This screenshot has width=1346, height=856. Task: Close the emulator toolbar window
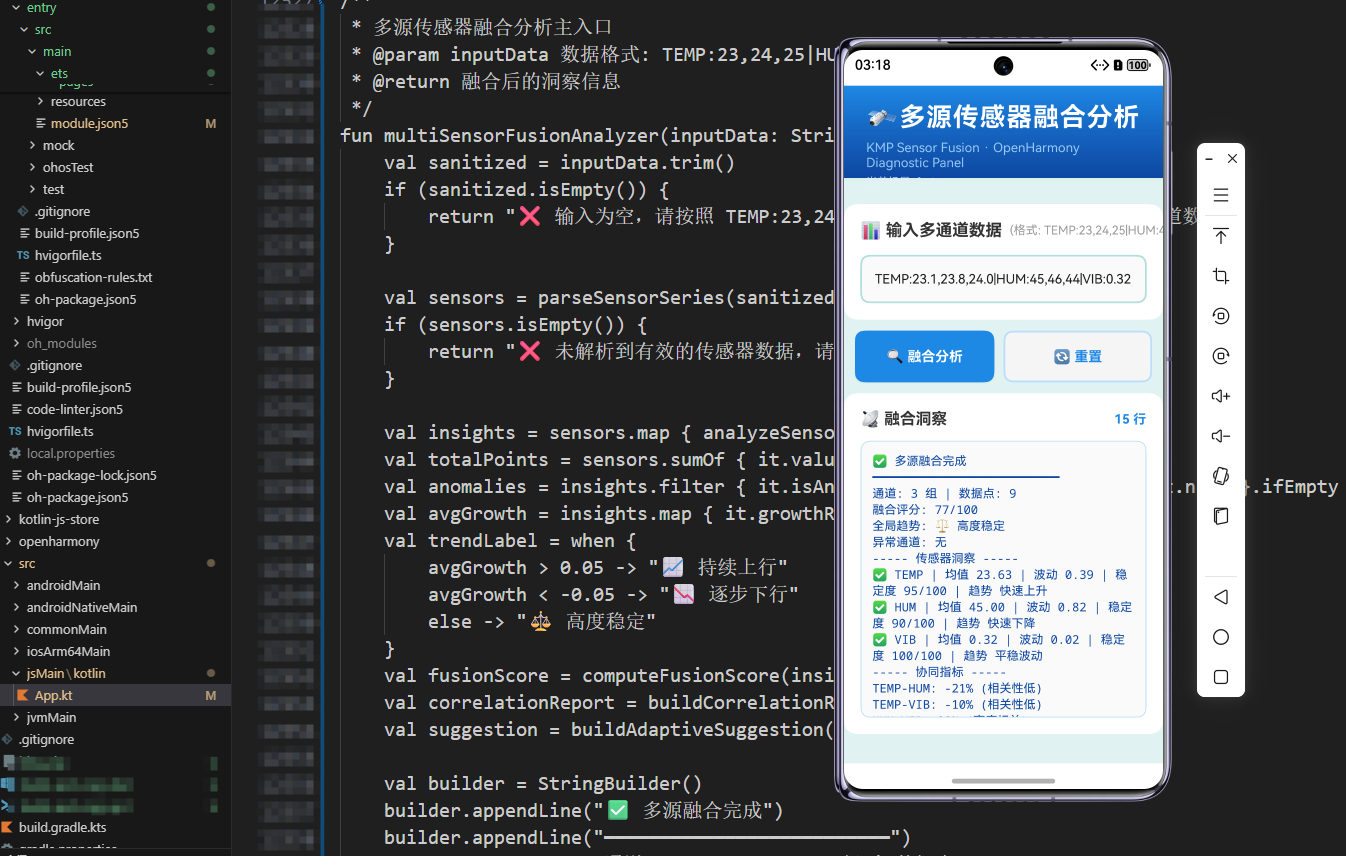pyautogui.click(x=1232, y=158)
